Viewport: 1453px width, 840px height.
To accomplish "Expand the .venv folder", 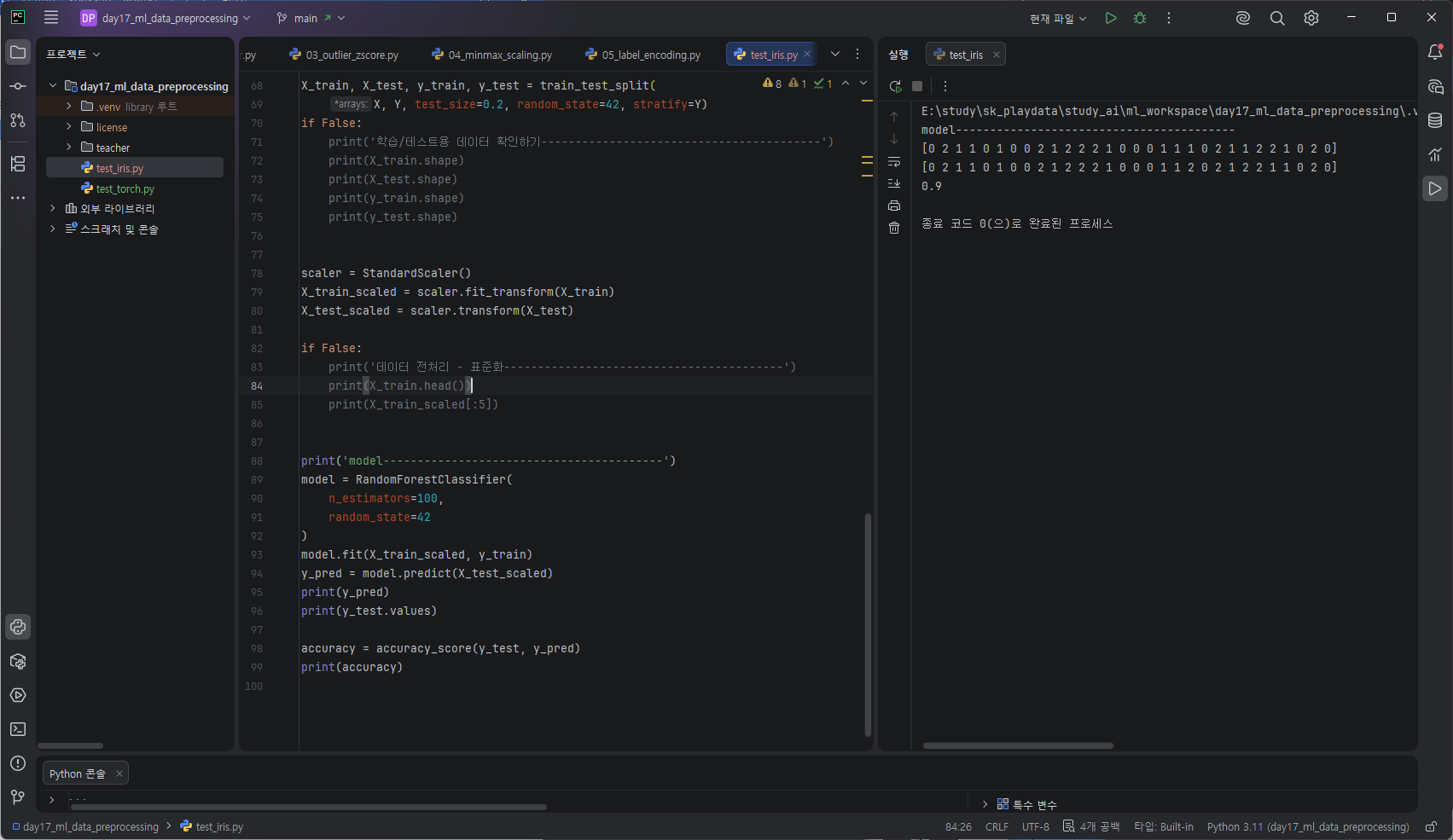I will (69, 106).
